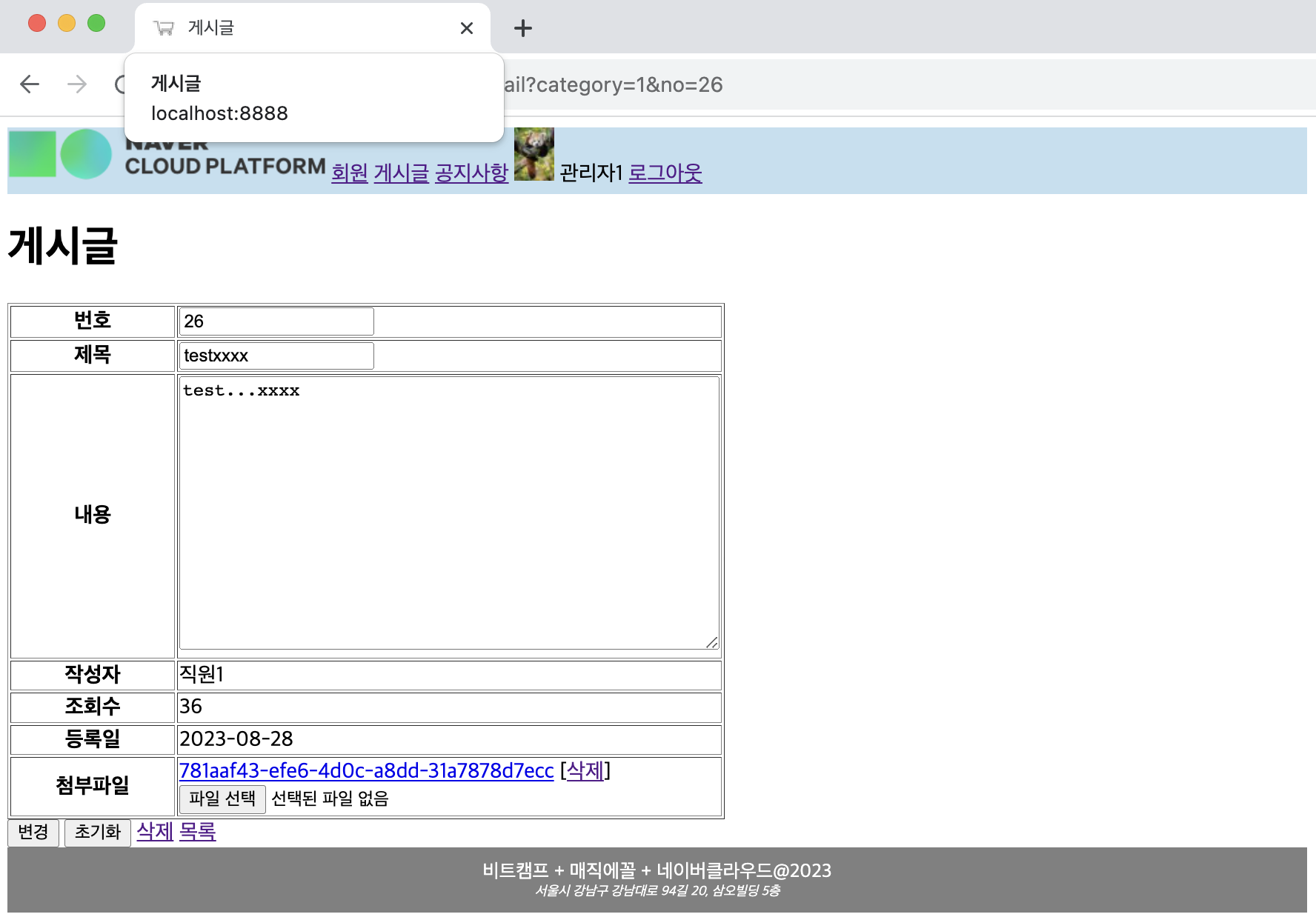The image size is (1316, 917).
Task: Click the localhost:8888 tooltip text
Action: click(219, 113)
